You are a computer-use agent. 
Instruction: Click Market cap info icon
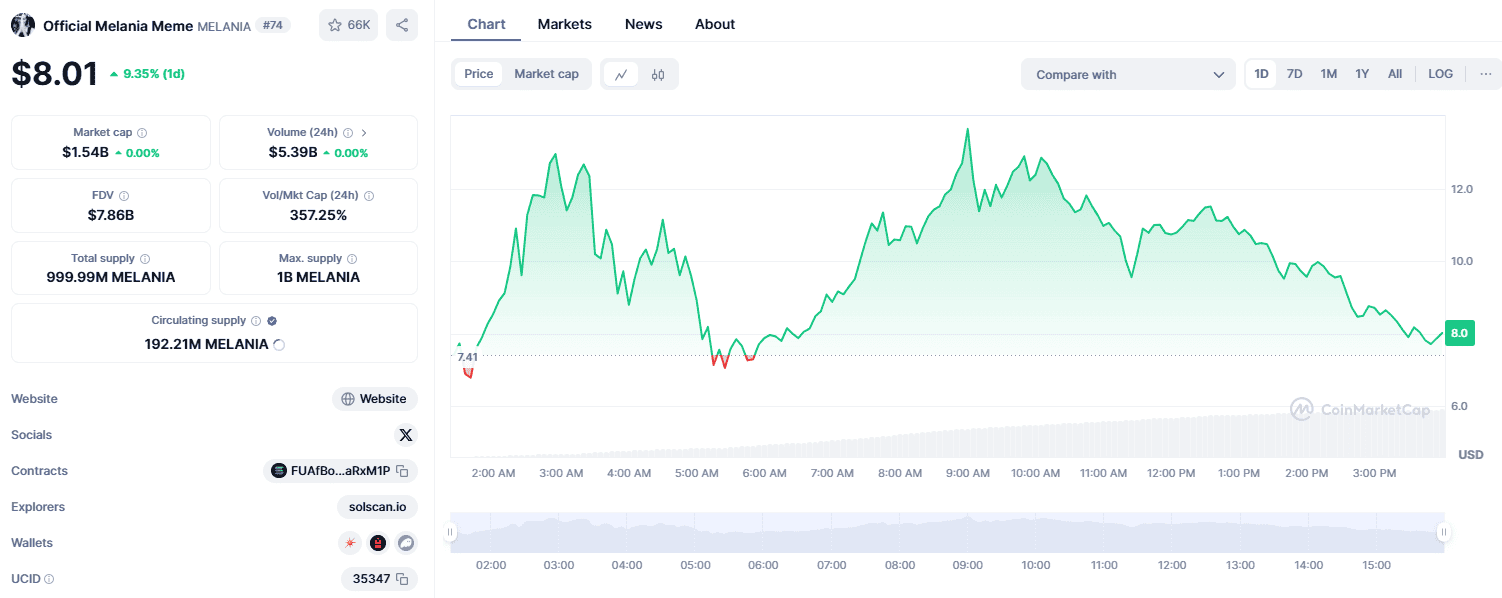point(142,133)
